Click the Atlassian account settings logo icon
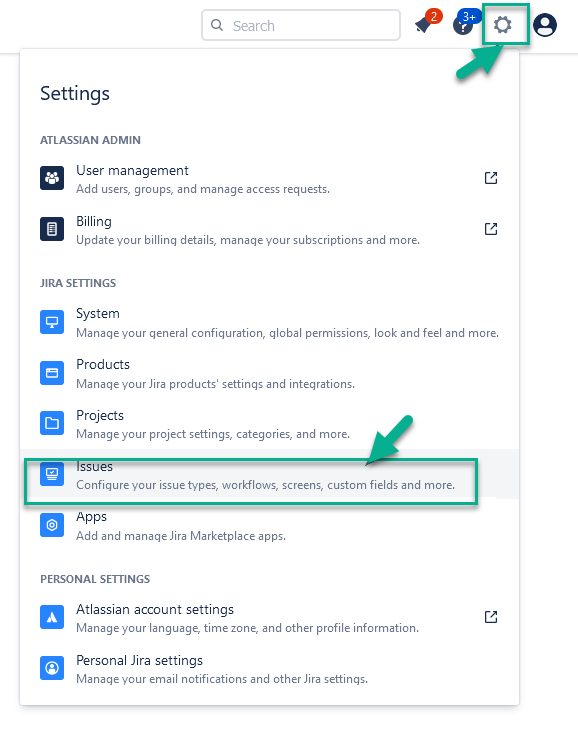The image size is (578, 750). (x=52, y=617)
